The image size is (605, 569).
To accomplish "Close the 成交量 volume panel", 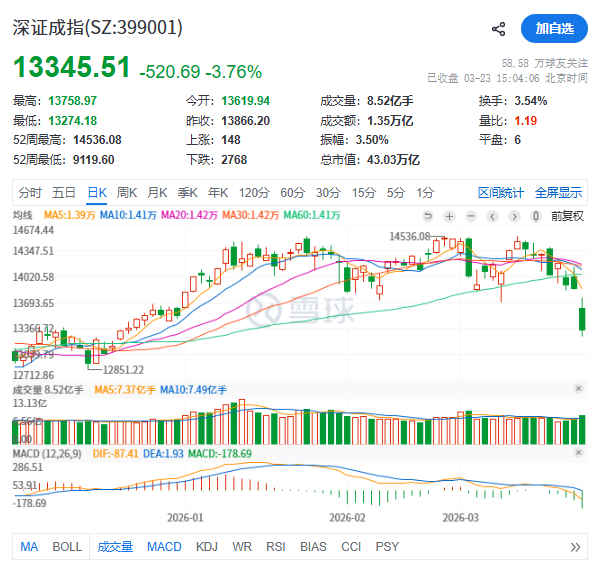I will 578,388.
